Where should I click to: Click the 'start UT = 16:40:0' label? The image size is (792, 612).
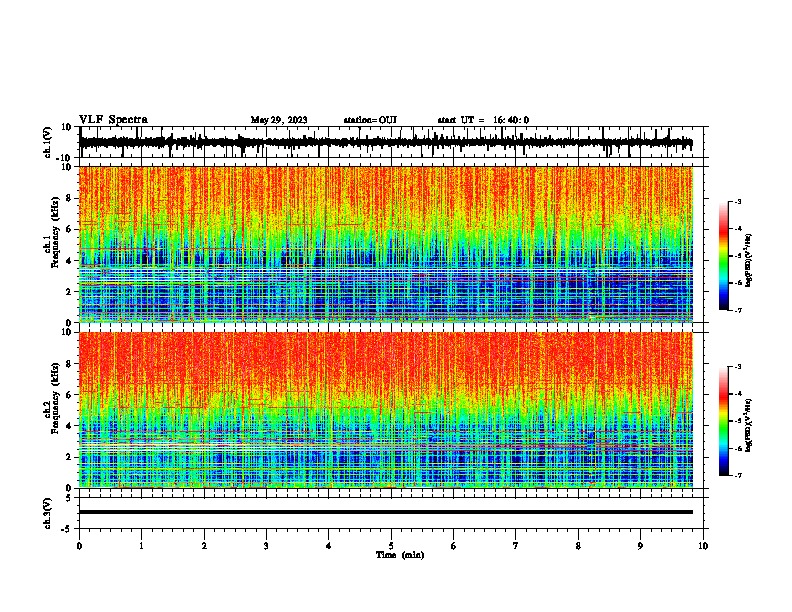click(x=483, y=120)
